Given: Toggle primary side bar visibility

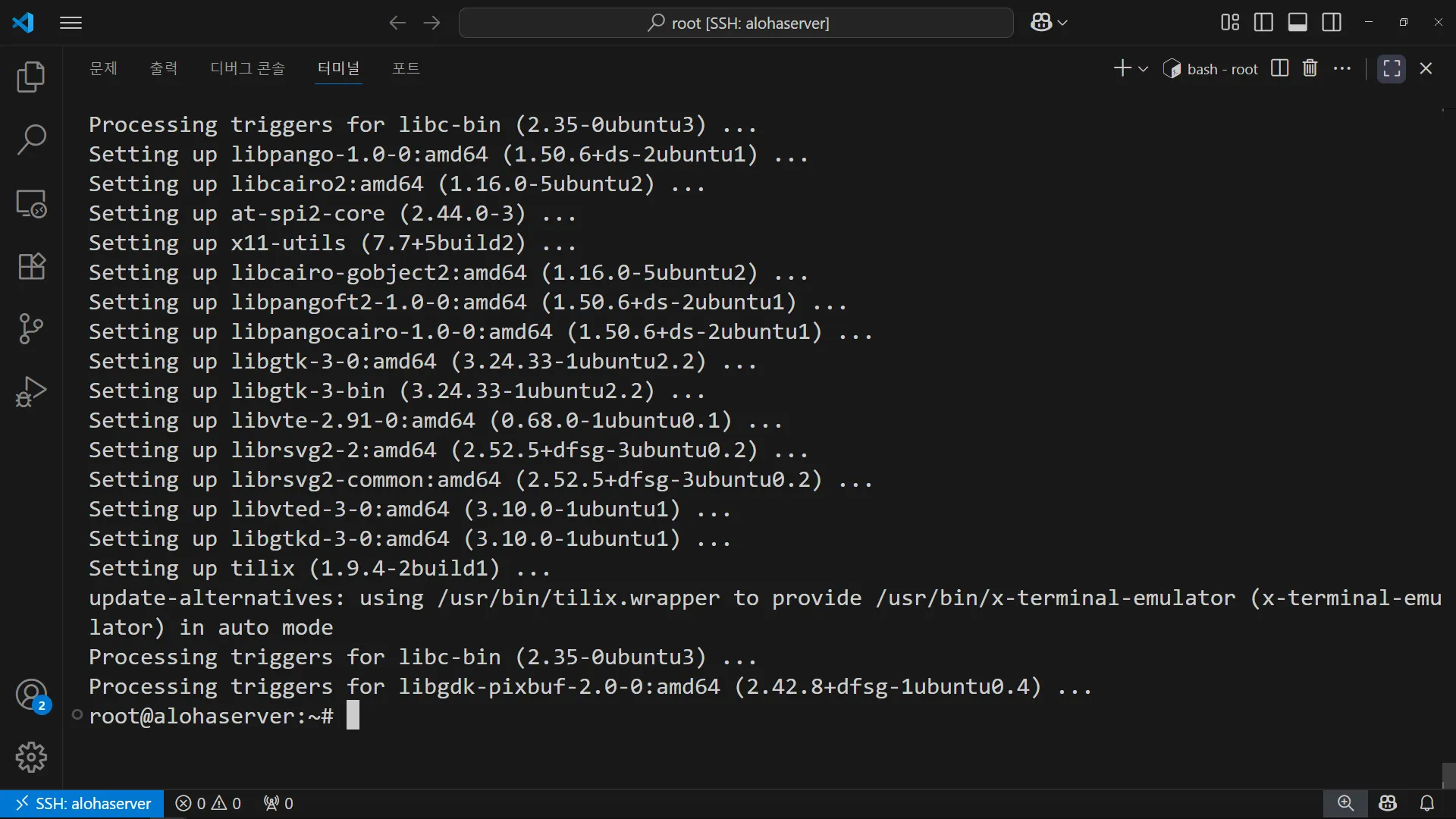Looking at the screenshot, I should tap(1263, 23).
